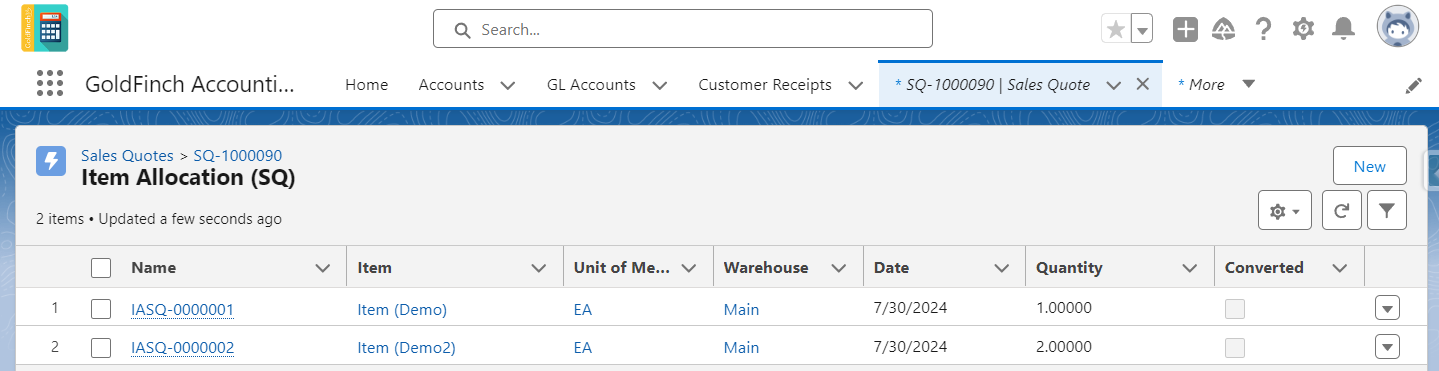This screenshot has width=1439, height=371.
Task: Open the Item (Demo2) link
Action: coord(406,348)
